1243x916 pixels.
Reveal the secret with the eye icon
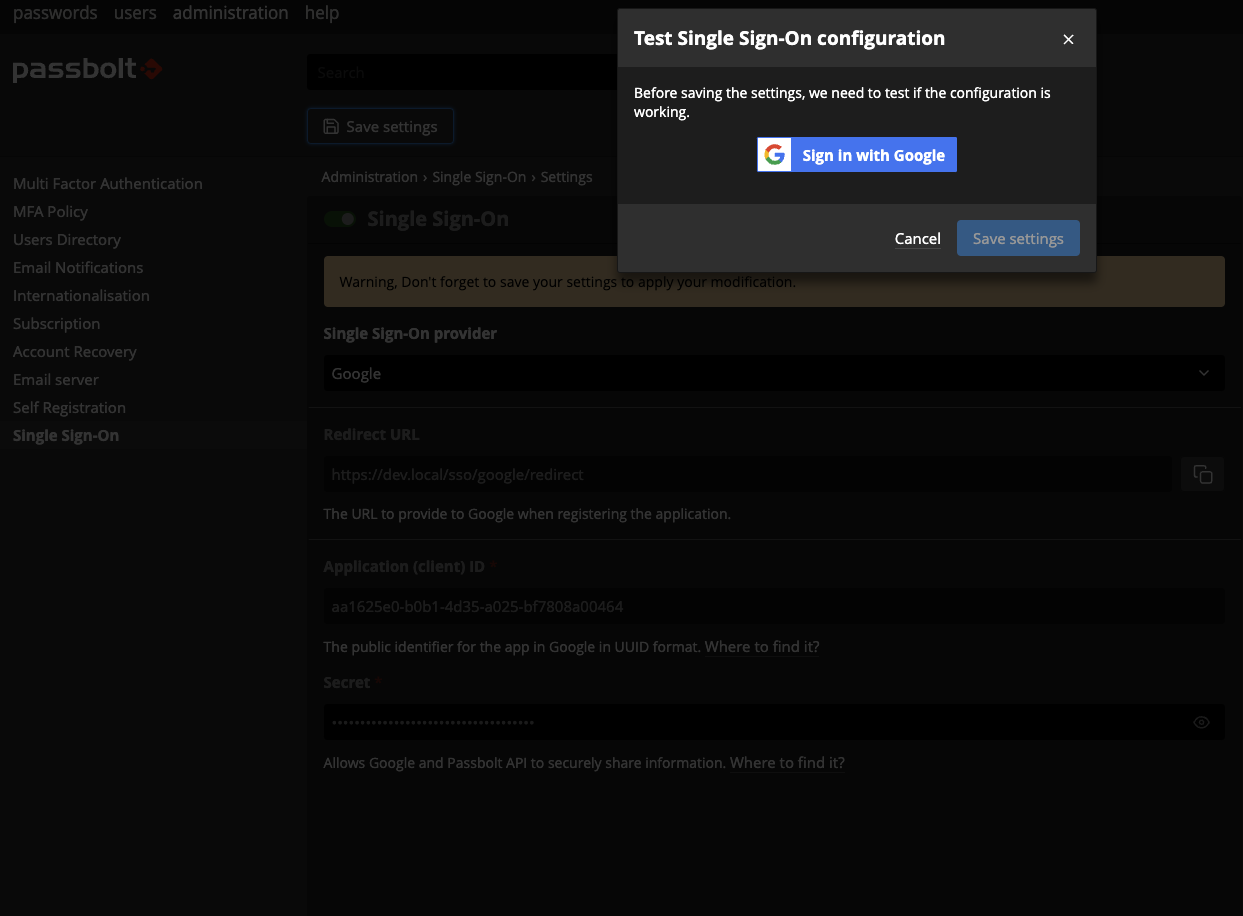(x=1202, y=722)
